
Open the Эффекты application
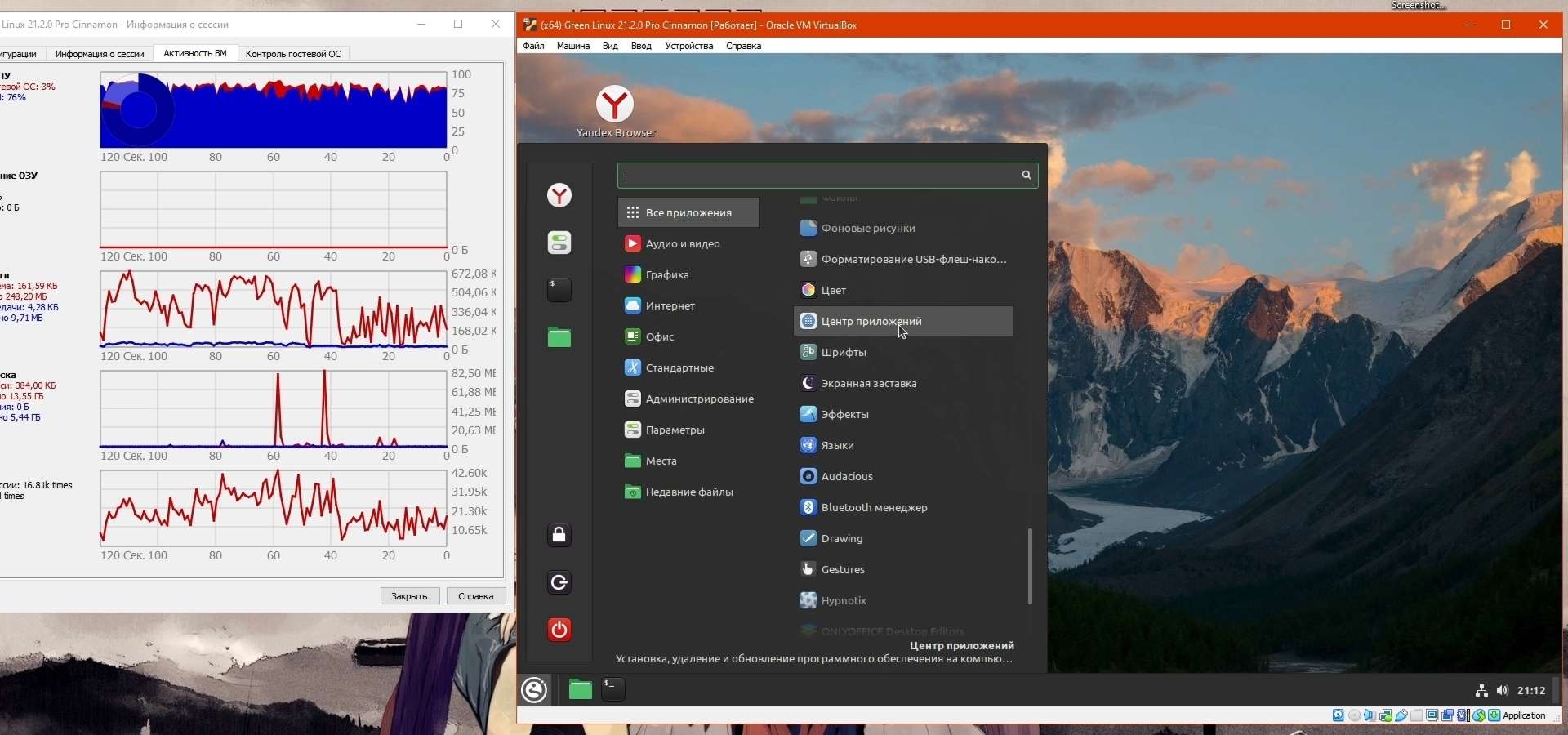point(903,414)
